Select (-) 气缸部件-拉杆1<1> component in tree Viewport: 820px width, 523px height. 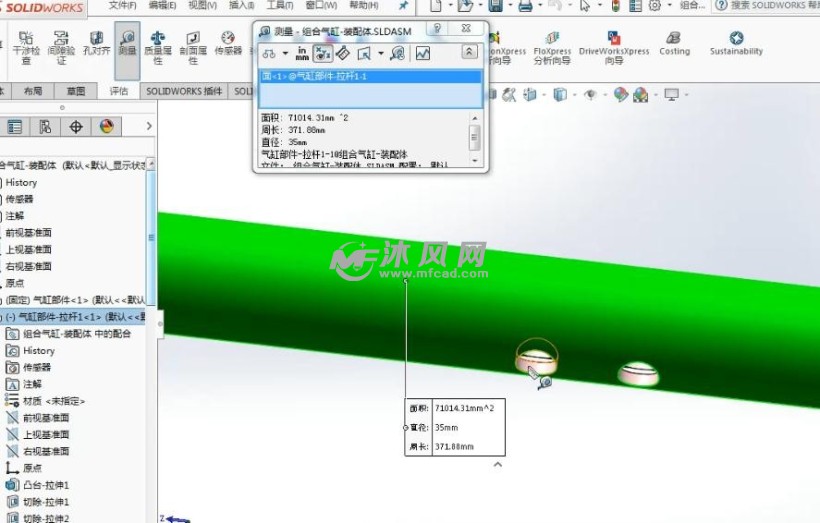(x=73, y=317)
